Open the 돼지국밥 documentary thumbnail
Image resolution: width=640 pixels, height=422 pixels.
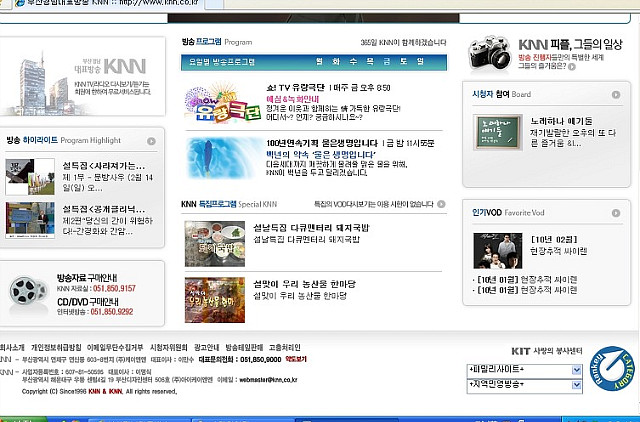215,244
